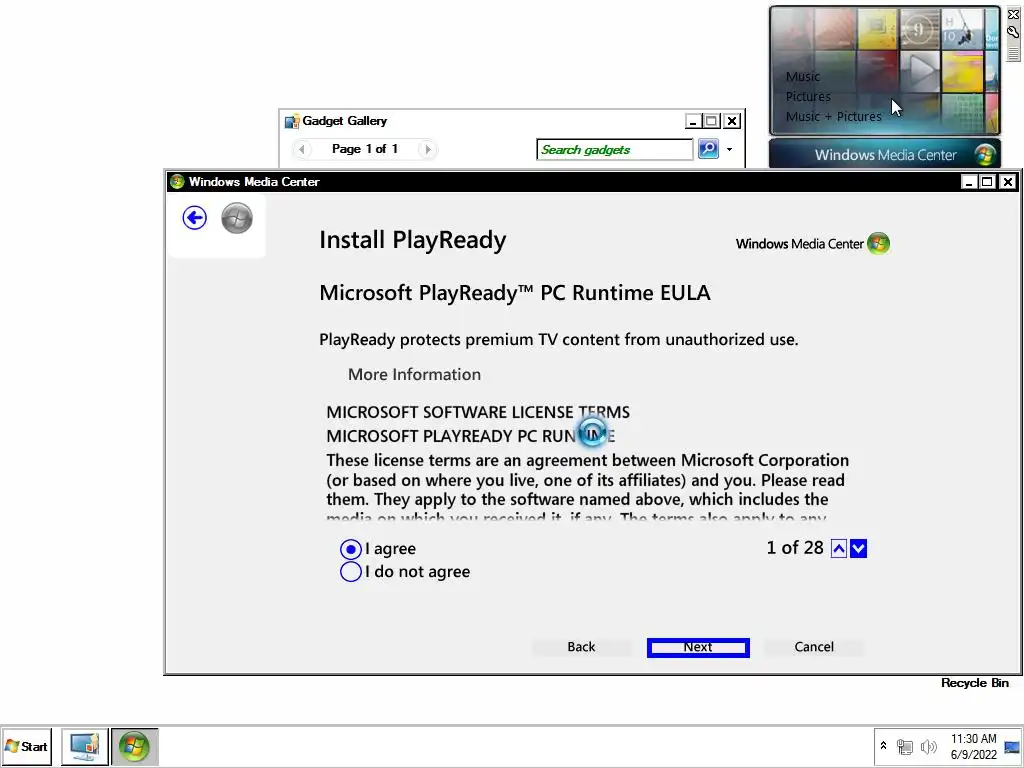This screenshot has height=768, width=1024.
Task: Open Media Center gadget options wrench
Action: pos(1013,31)
